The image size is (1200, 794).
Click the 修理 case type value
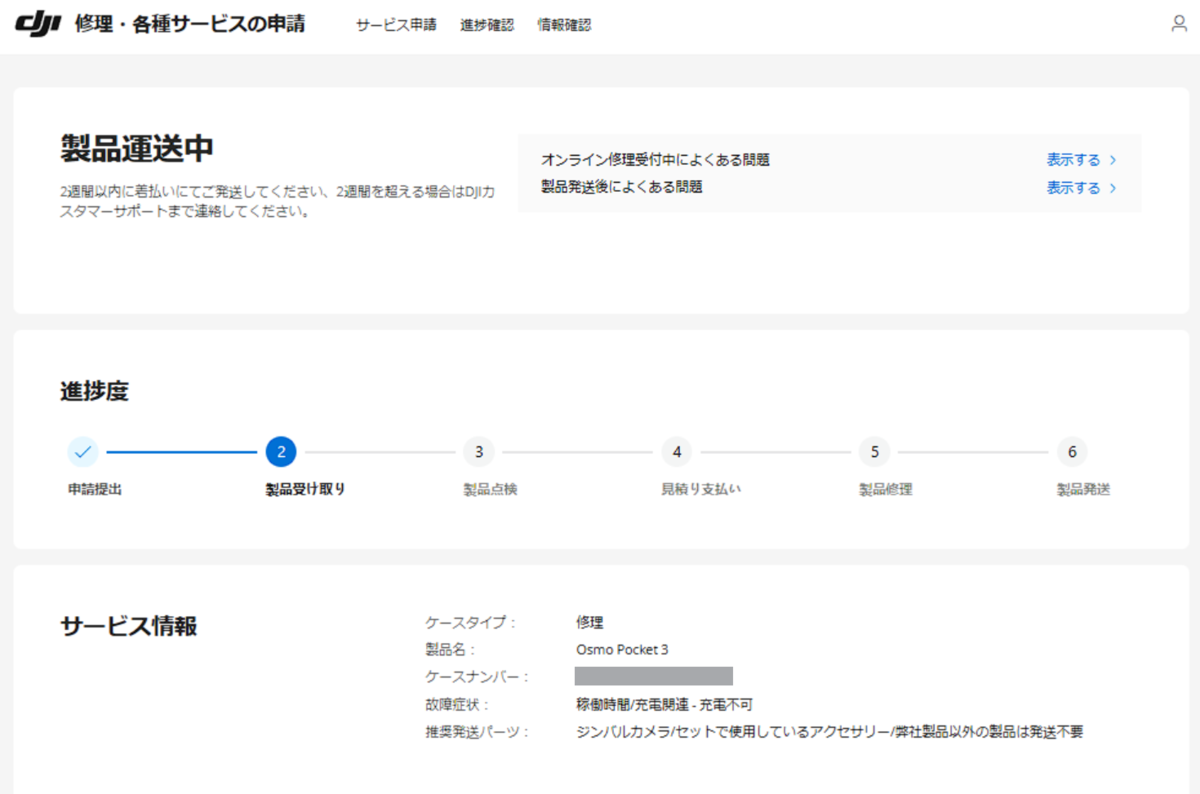coord(589,622)
